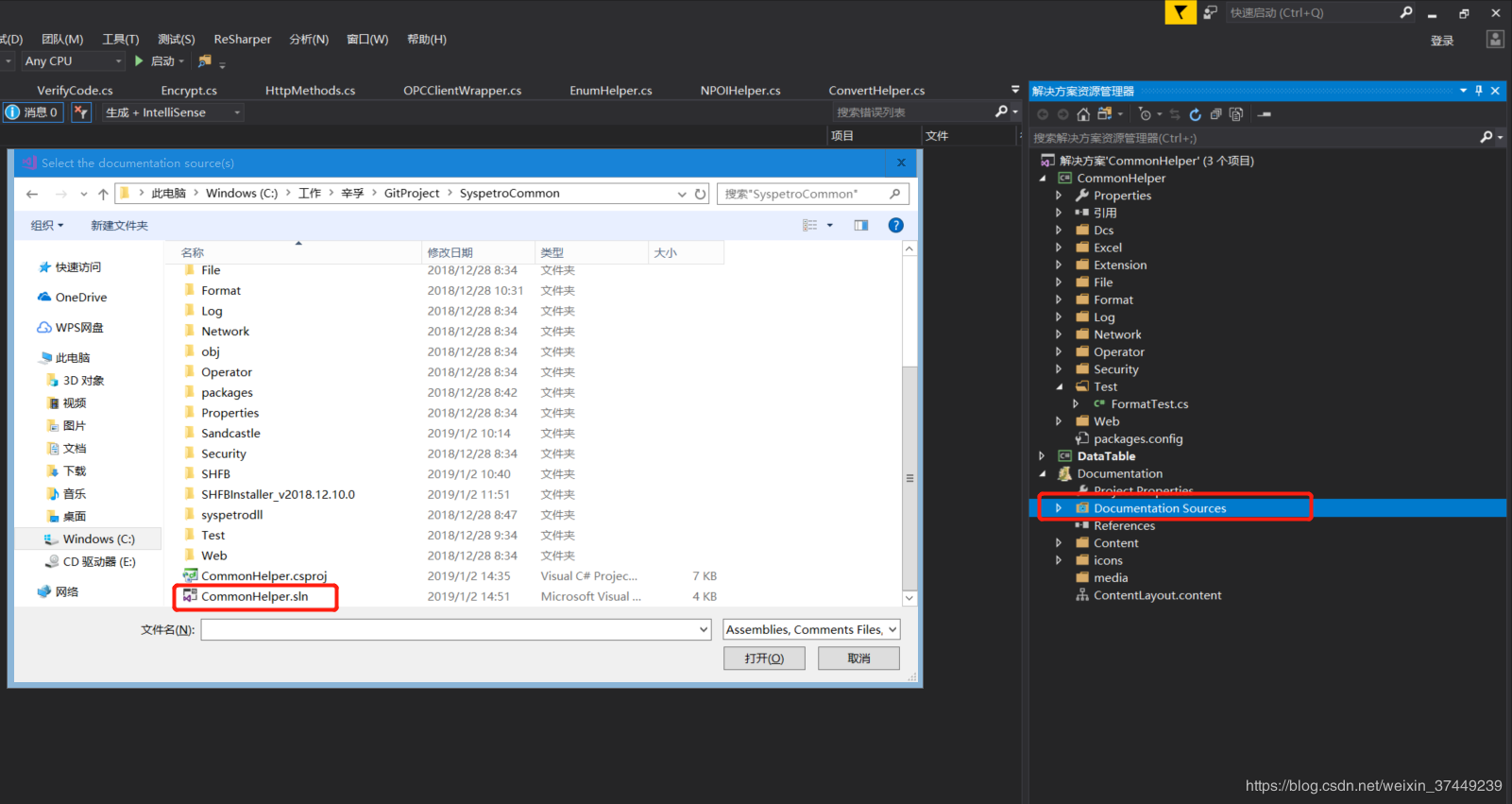
Task: Expand the Properties node under CommonHelper
Action: (1059, 196)
